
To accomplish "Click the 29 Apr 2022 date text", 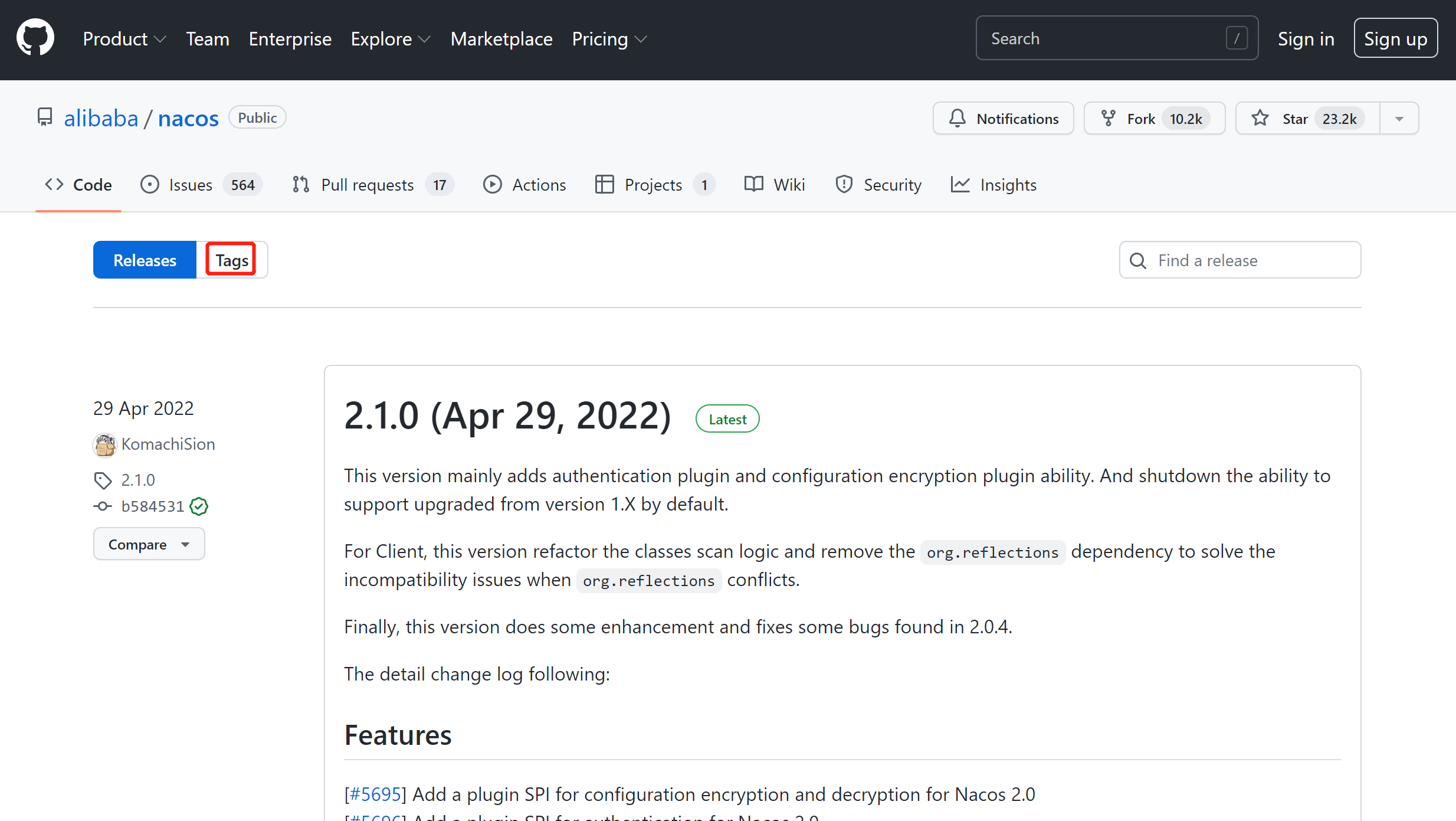I will 143,408.
